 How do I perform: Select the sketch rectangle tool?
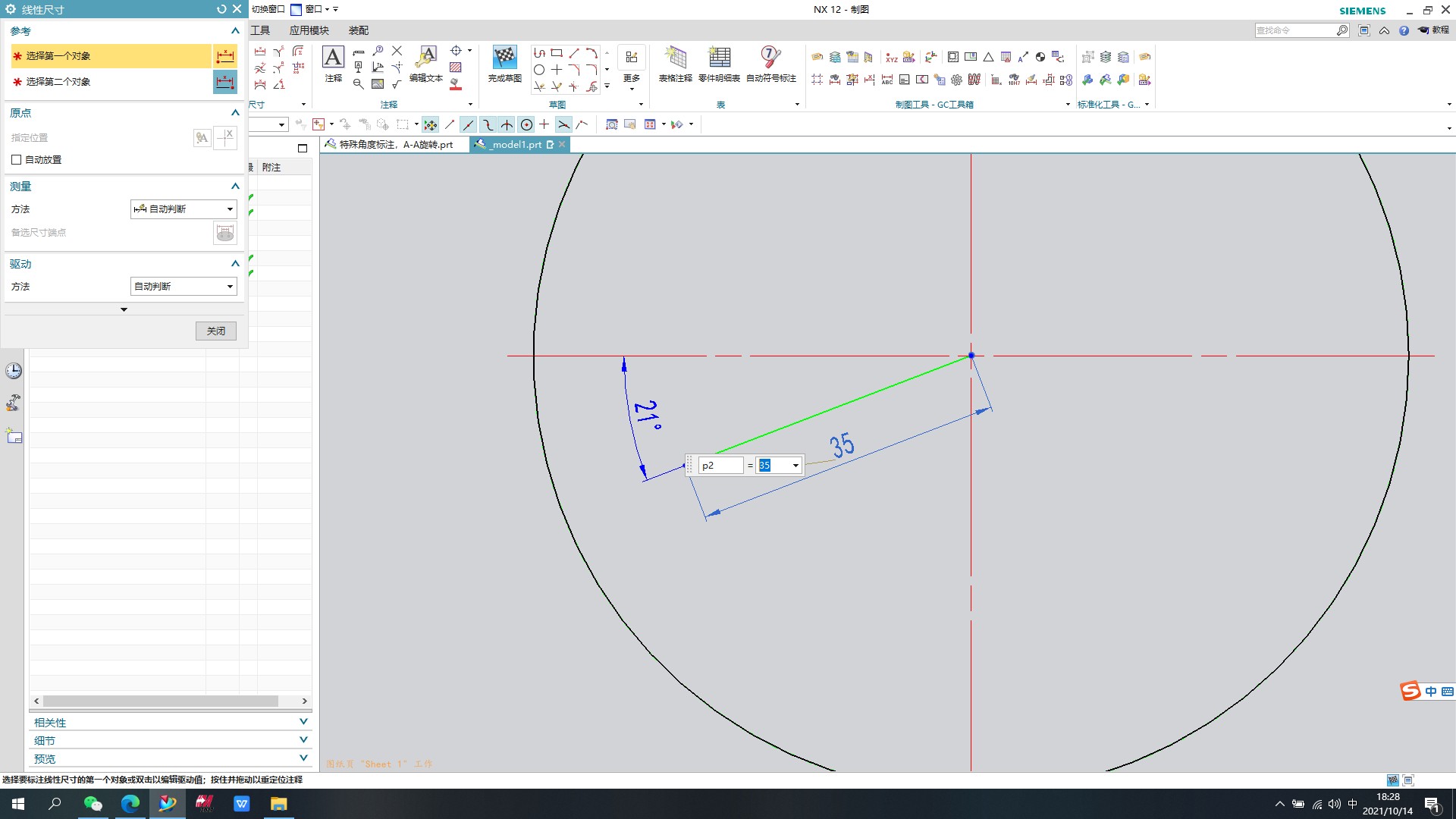[557, 53]
